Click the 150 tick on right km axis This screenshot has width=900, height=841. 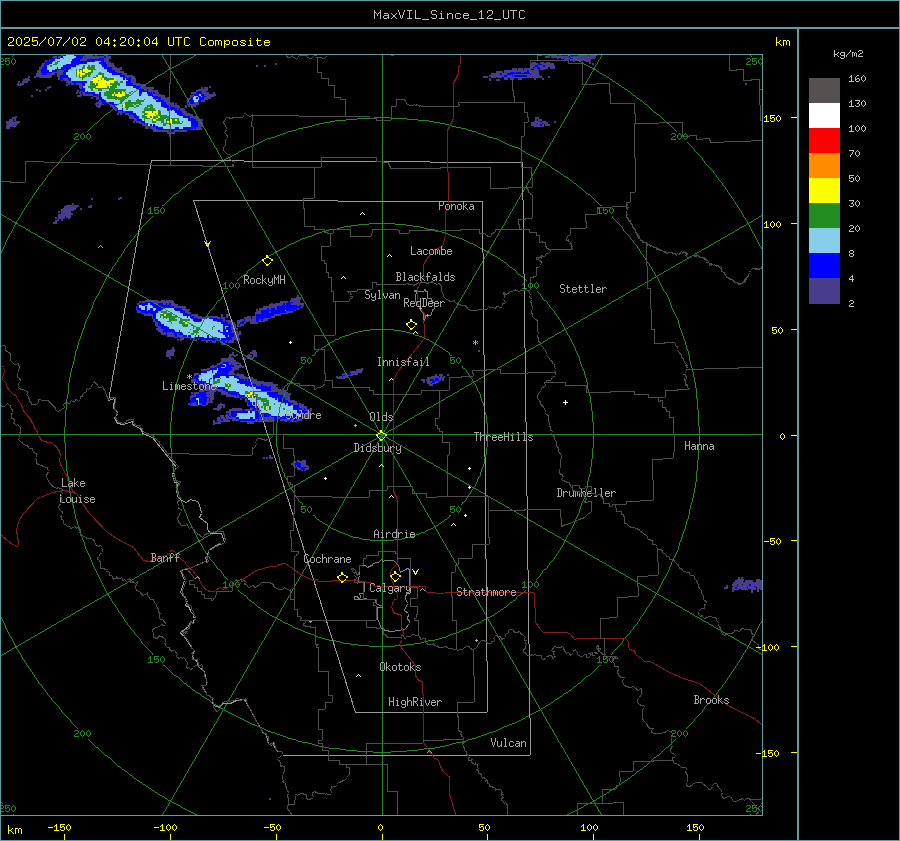772,118
